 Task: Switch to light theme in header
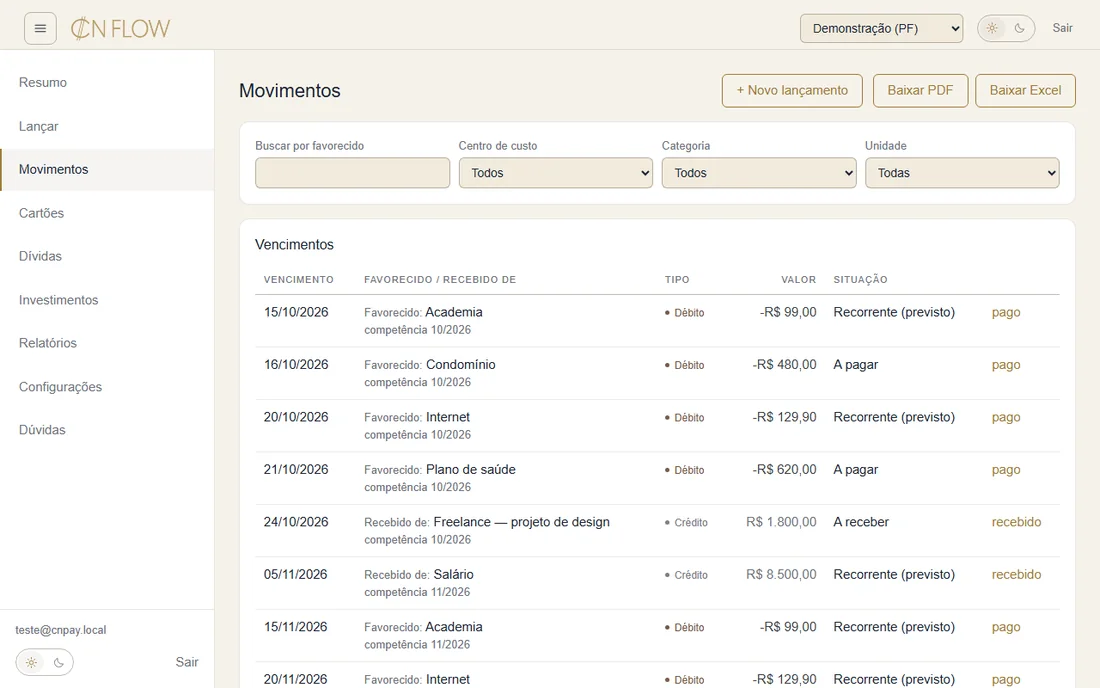point(992,29)
